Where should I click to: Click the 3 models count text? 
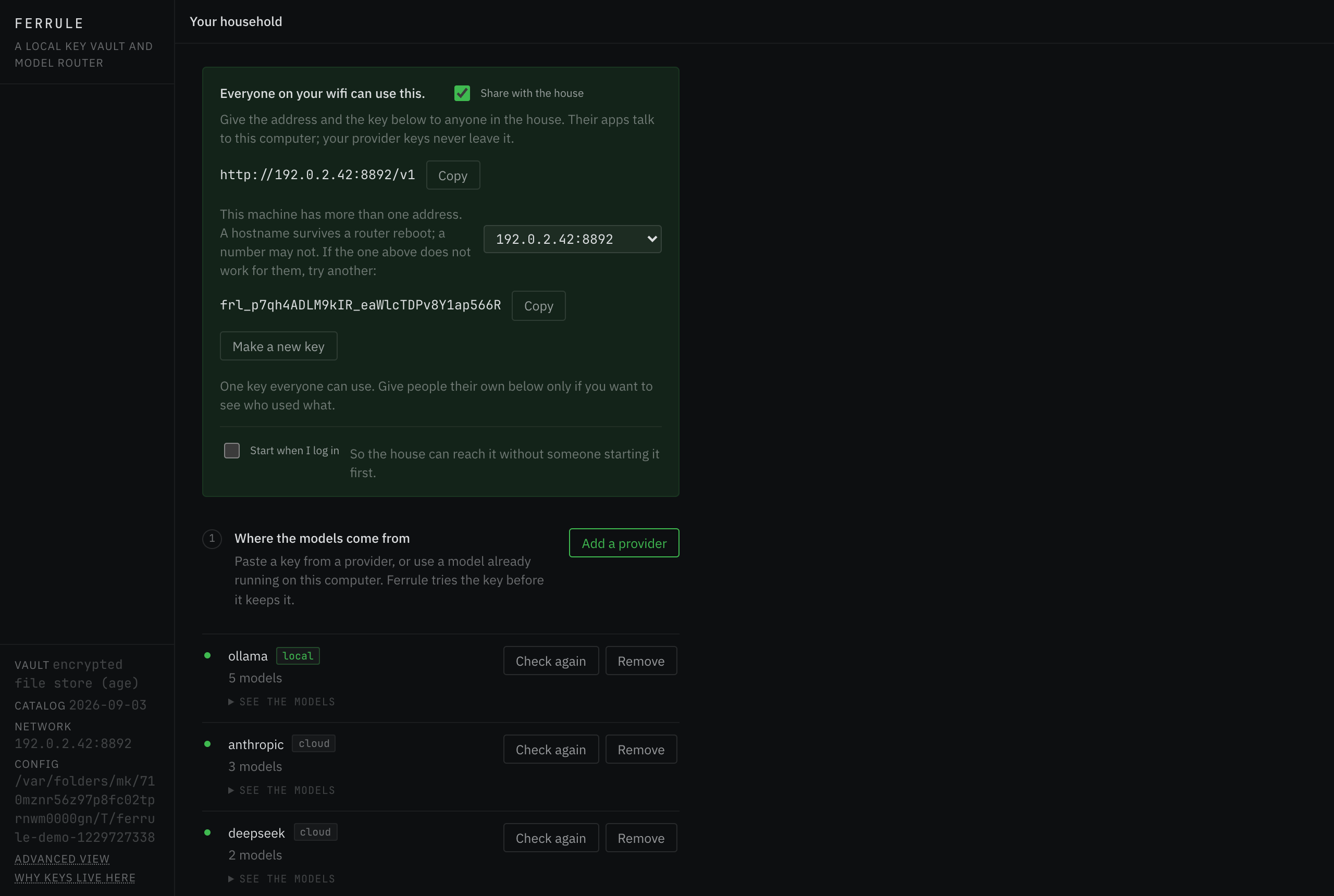pos(255,766)
